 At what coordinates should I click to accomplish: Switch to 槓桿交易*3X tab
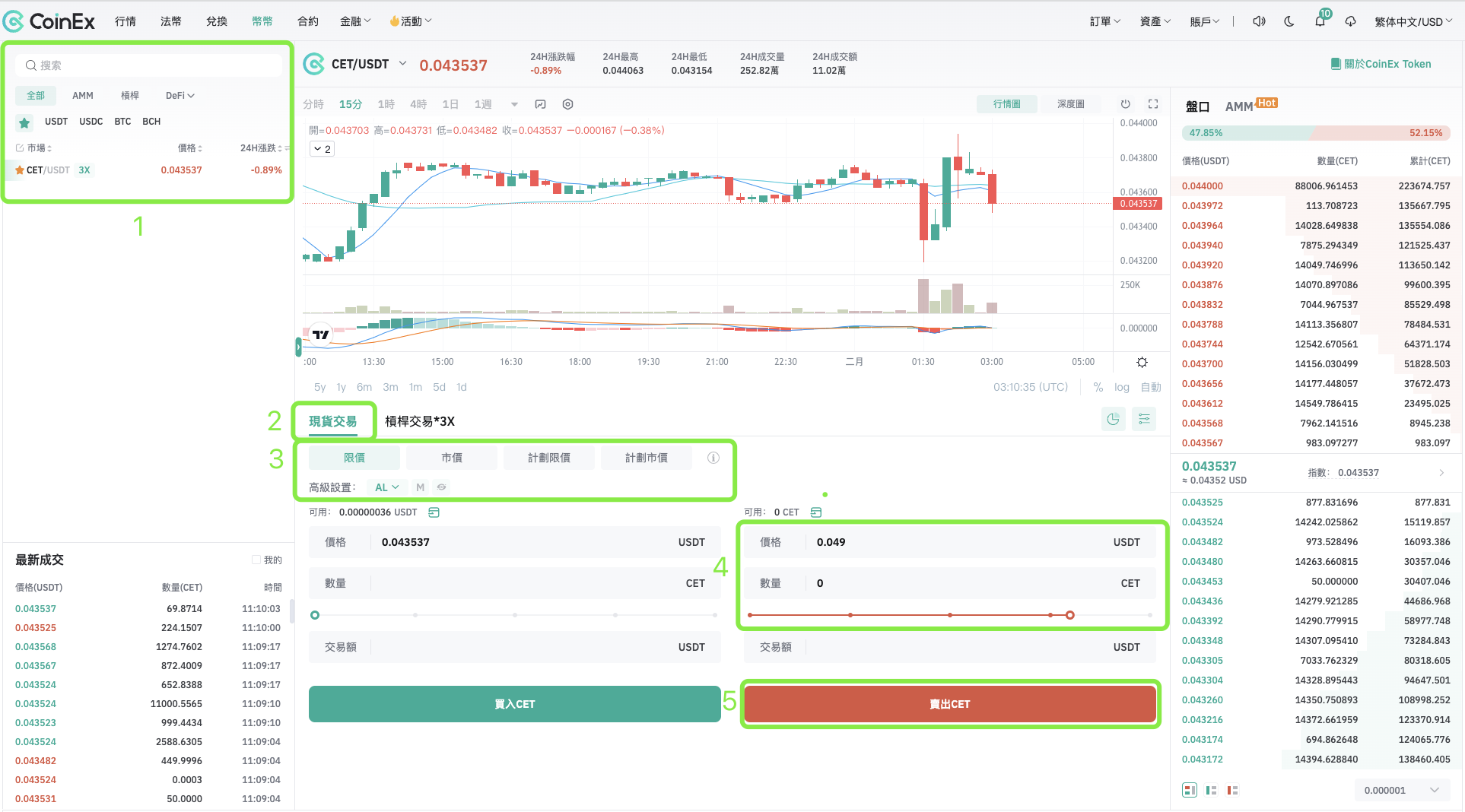click(x=420, y=421)
